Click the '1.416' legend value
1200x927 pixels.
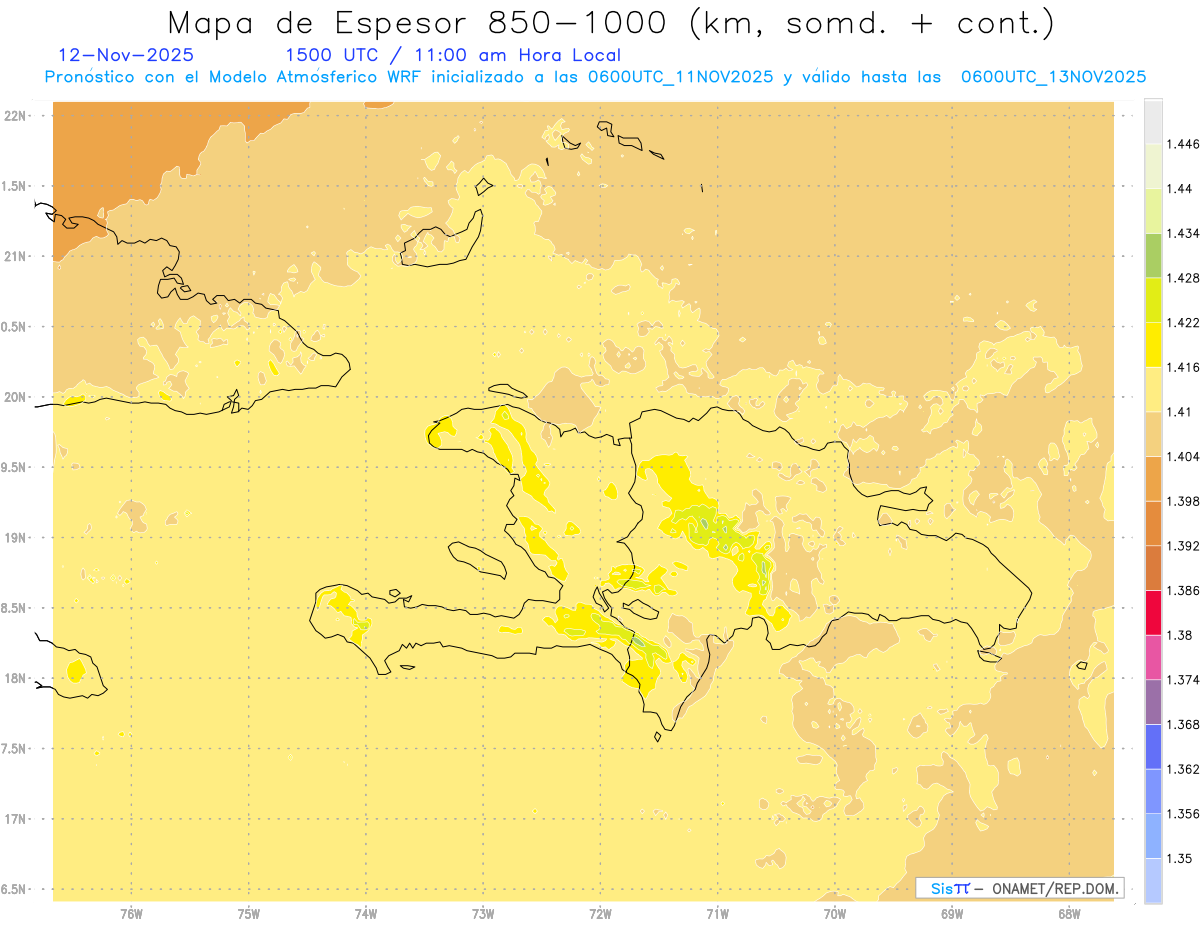coord(1183,368)
